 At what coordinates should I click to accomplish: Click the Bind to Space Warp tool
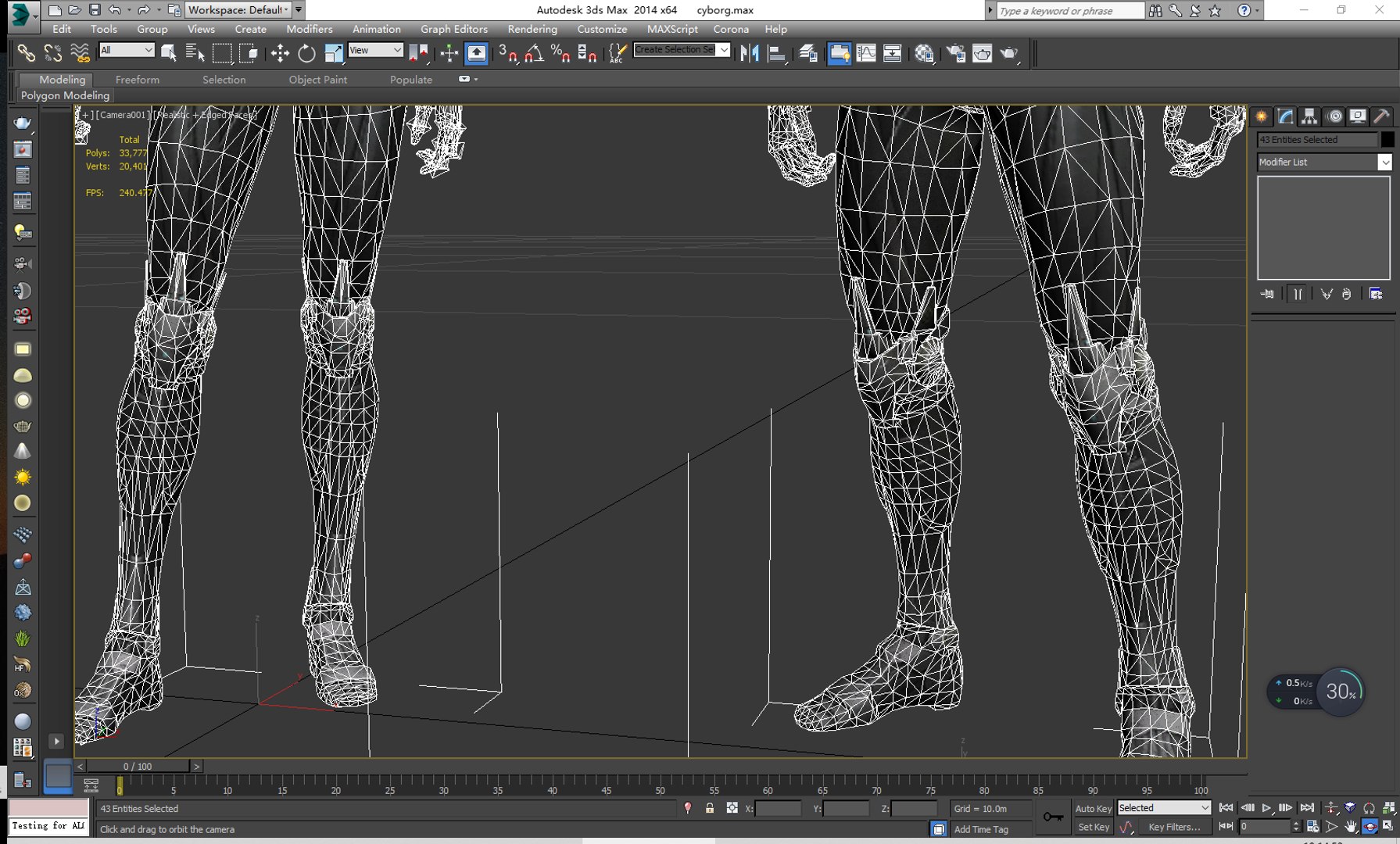pyautogui.click(x=80, y=53)
